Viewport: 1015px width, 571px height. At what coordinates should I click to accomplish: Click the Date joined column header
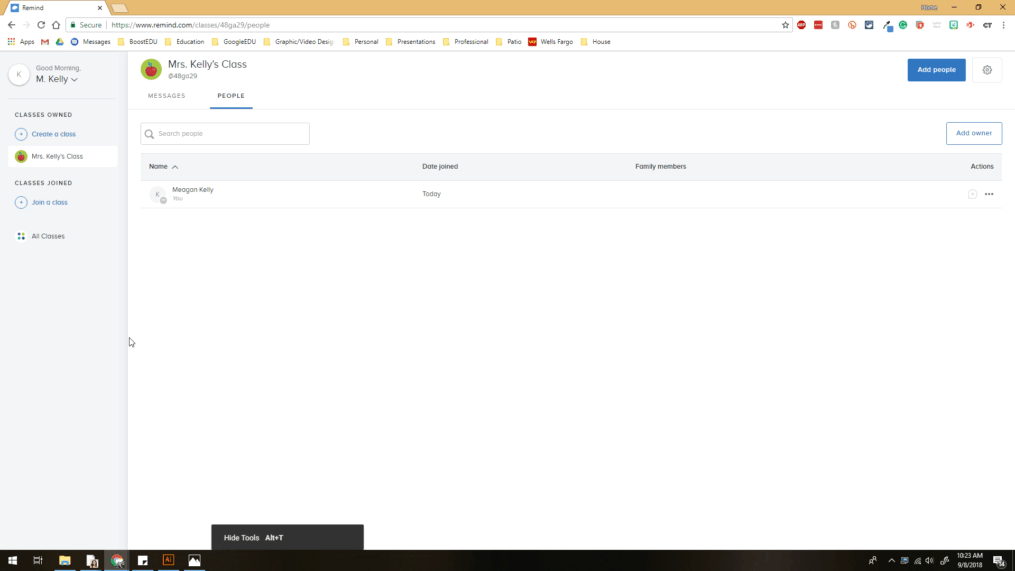[x=440, y=167]
